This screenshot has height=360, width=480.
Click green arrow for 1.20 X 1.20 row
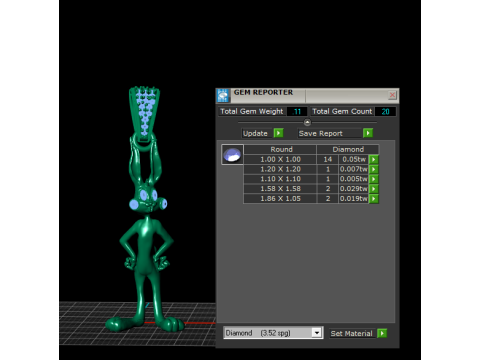[374, 169]
